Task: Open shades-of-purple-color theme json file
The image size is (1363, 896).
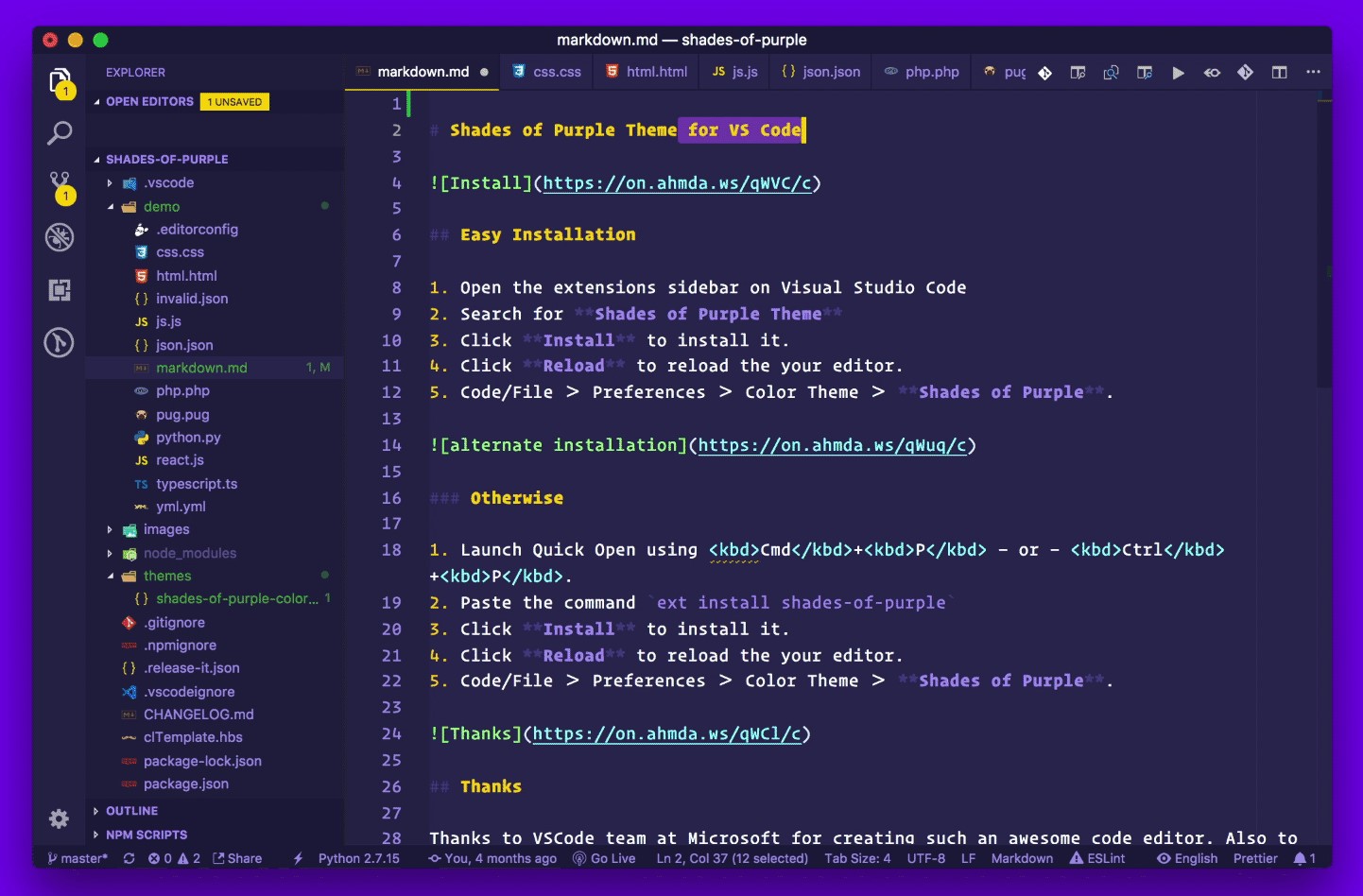Action: (x=237, y=599)
